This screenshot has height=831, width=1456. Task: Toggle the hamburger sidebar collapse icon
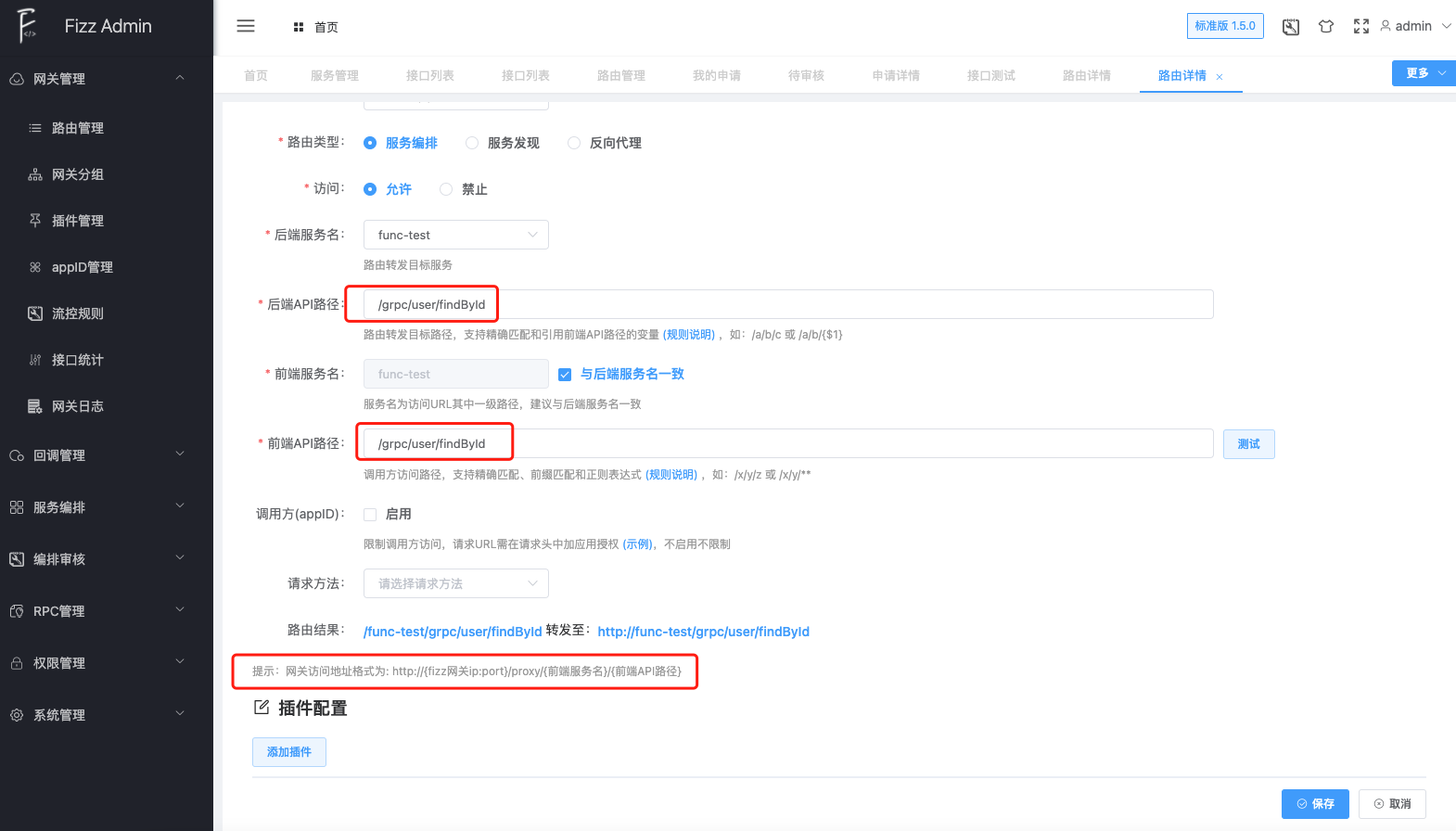point(246,26)
